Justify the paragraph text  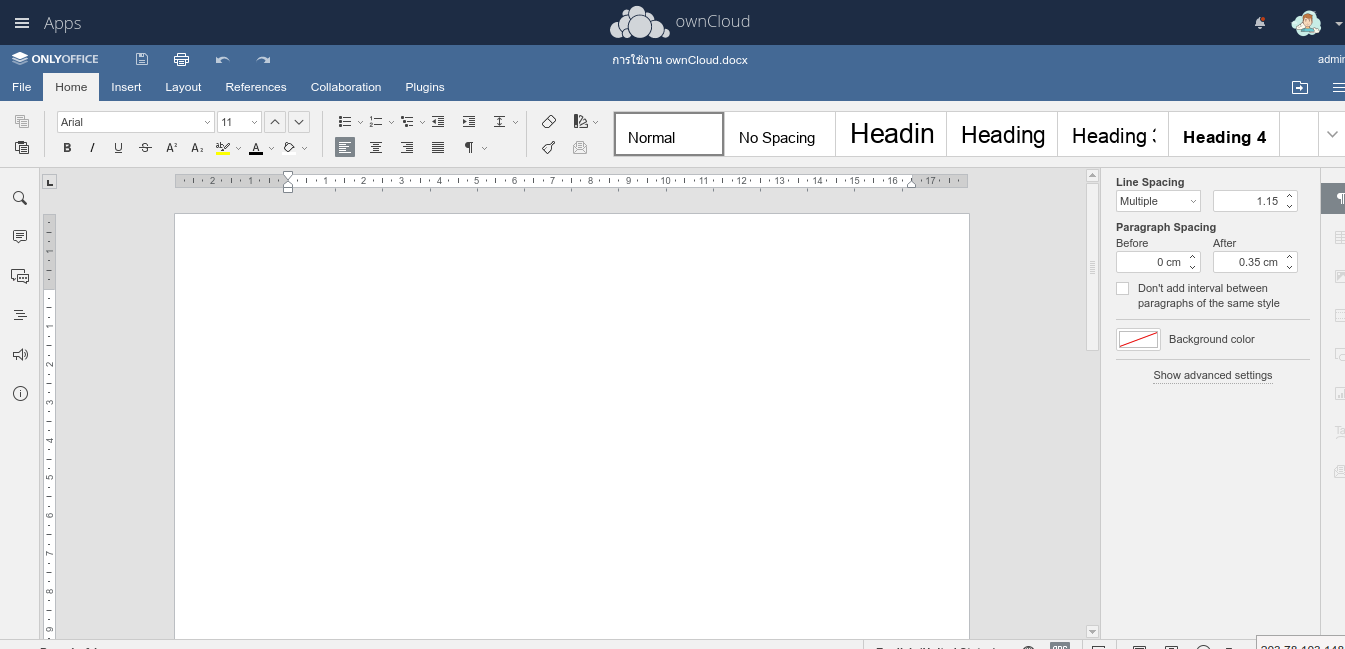click(x=438, y=148)
